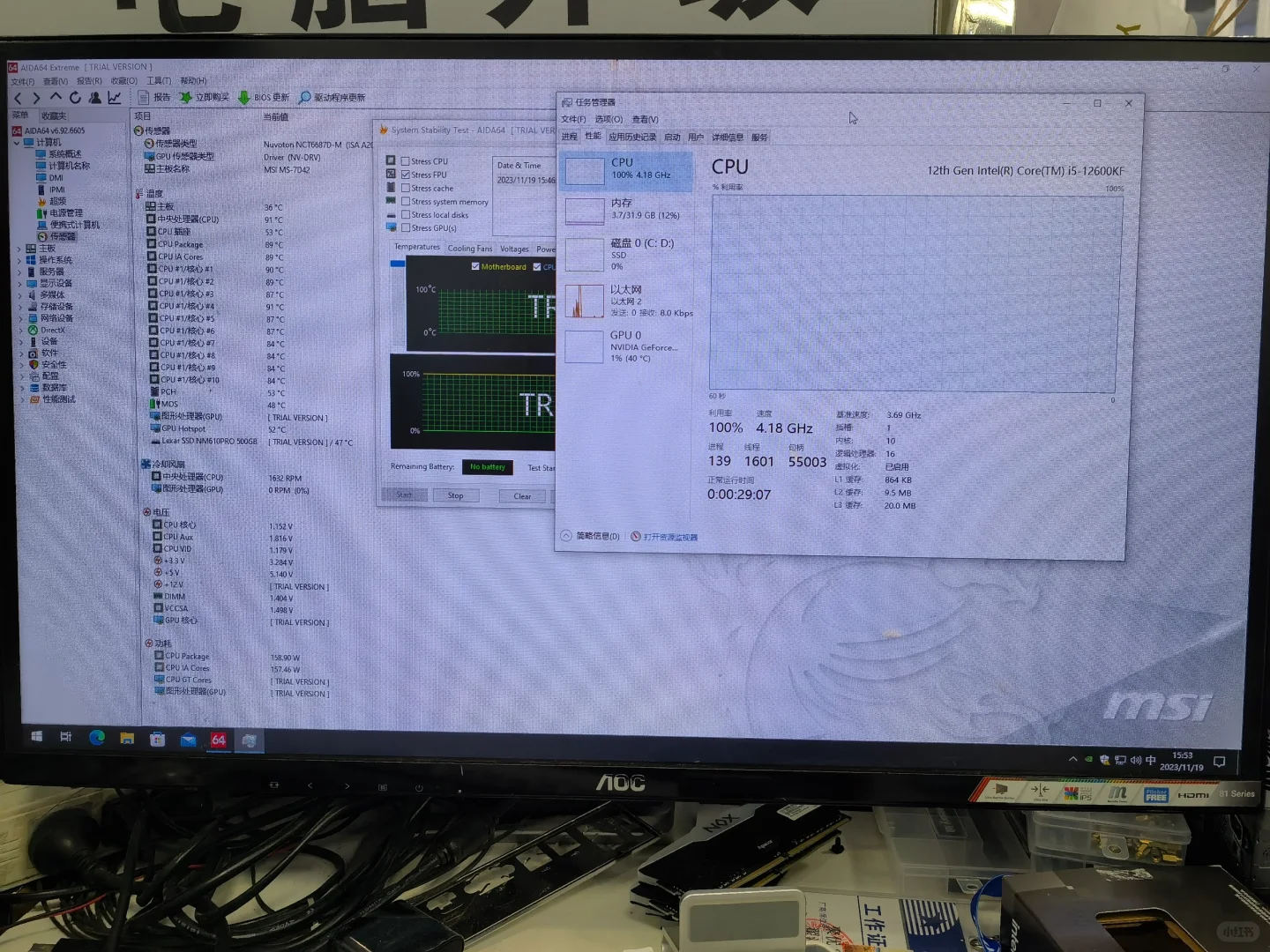
Task: Switch to Voltages tab in Stability Test
Action: pyautogui.click(x=514, y=249)
